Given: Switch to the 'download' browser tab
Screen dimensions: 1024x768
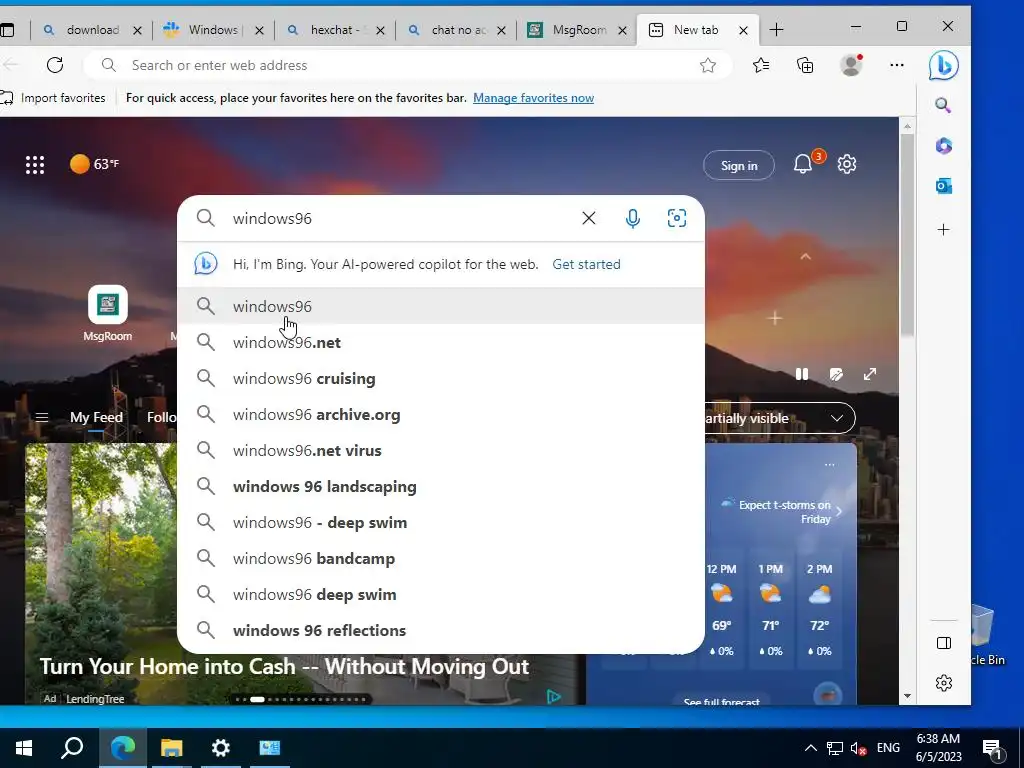Looking at the screenshot, I should click(x=91, y=30).
